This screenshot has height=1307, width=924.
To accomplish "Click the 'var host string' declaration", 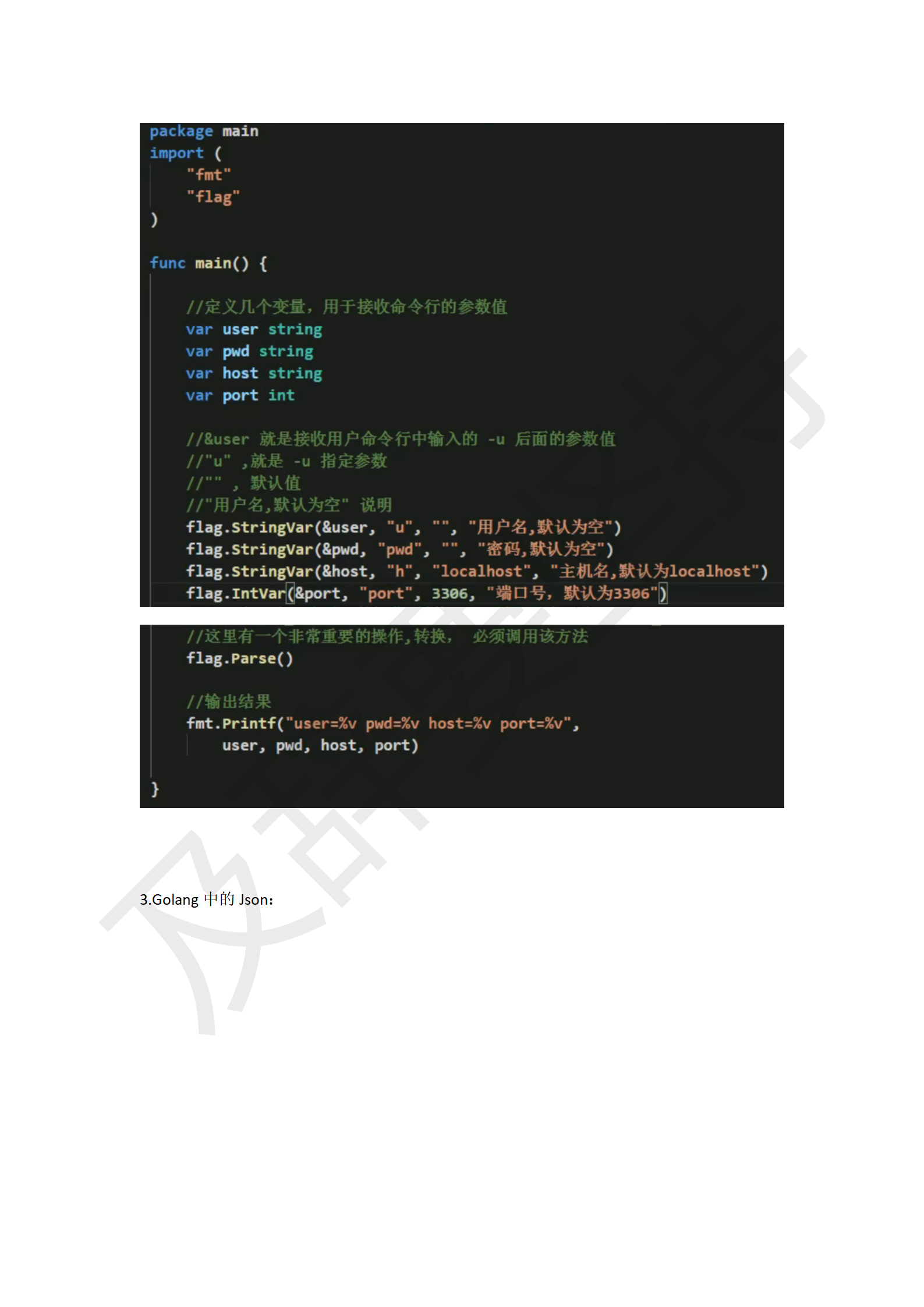I will [x=254, y=374].
